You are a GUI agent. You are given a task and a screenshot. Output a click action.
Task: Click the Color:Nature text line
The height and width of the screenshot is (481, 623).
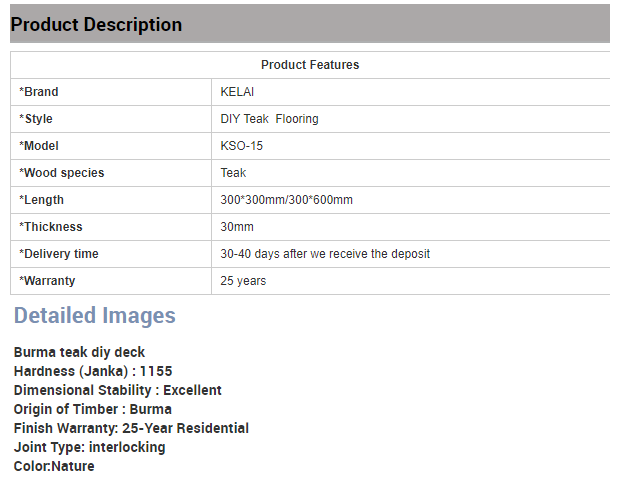[x=54, y=466]
